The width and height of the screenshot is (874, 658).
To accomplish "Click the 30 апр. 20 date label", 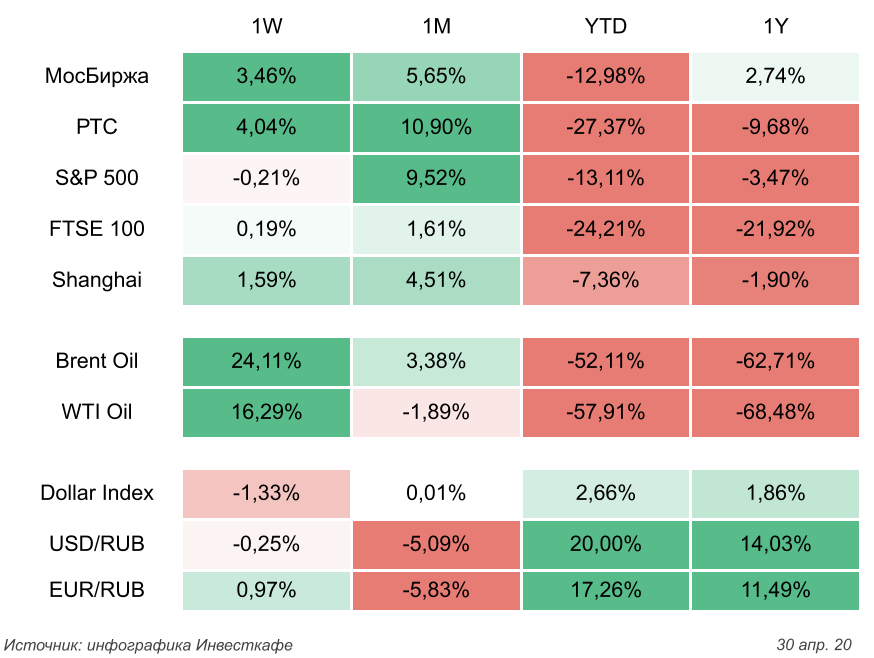I will click(x=813, y=644).
